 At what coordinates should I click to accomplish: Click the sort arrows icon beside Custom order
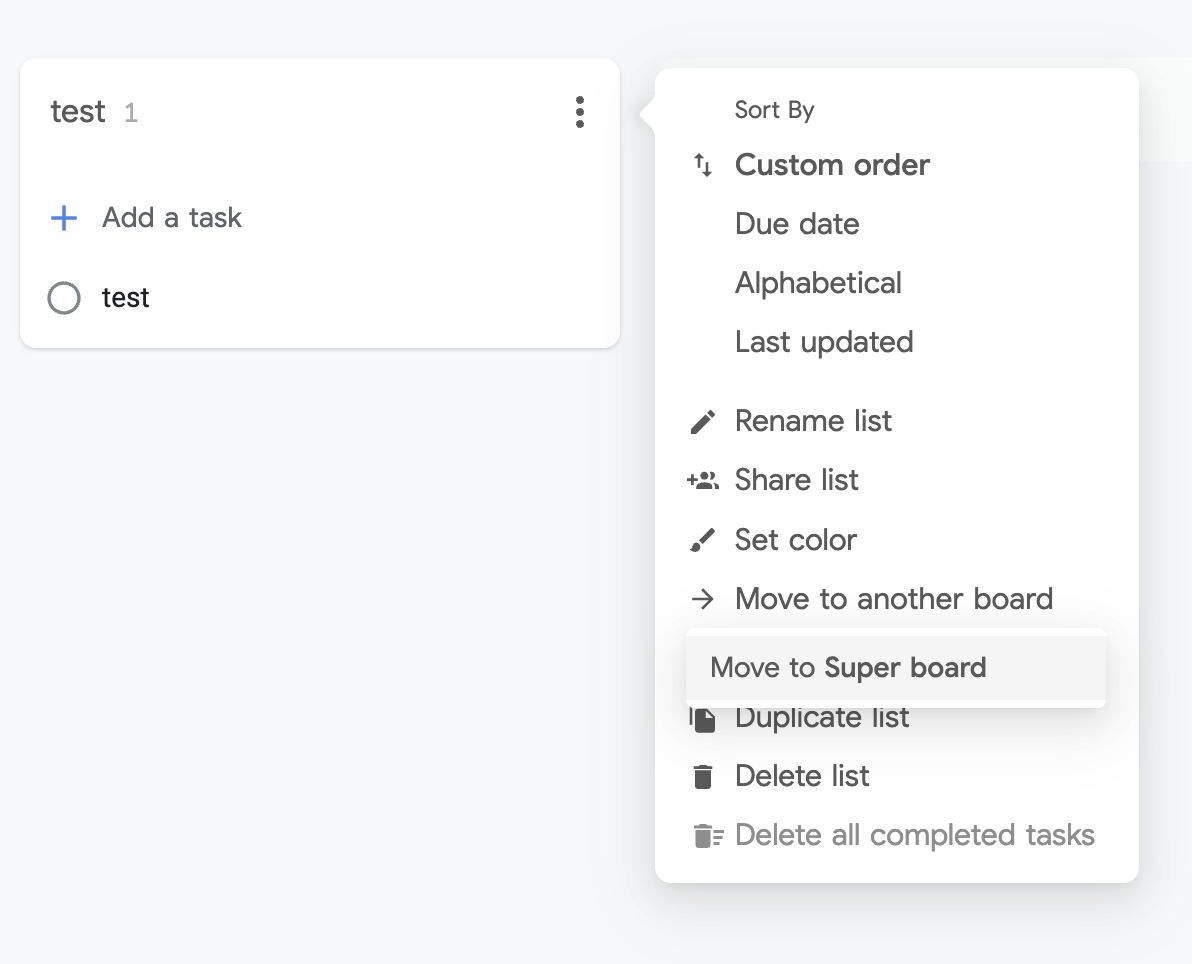click(x=703, y=165)
